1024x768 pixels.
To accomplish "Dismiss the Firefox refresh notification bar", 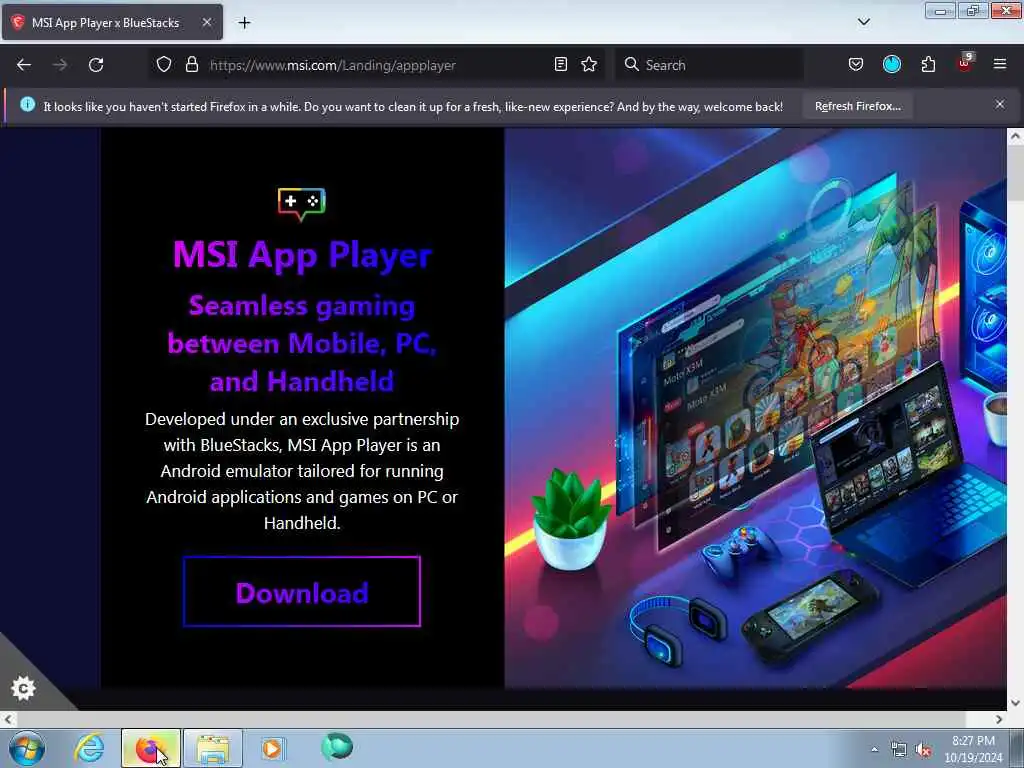I will (1000, 104).
